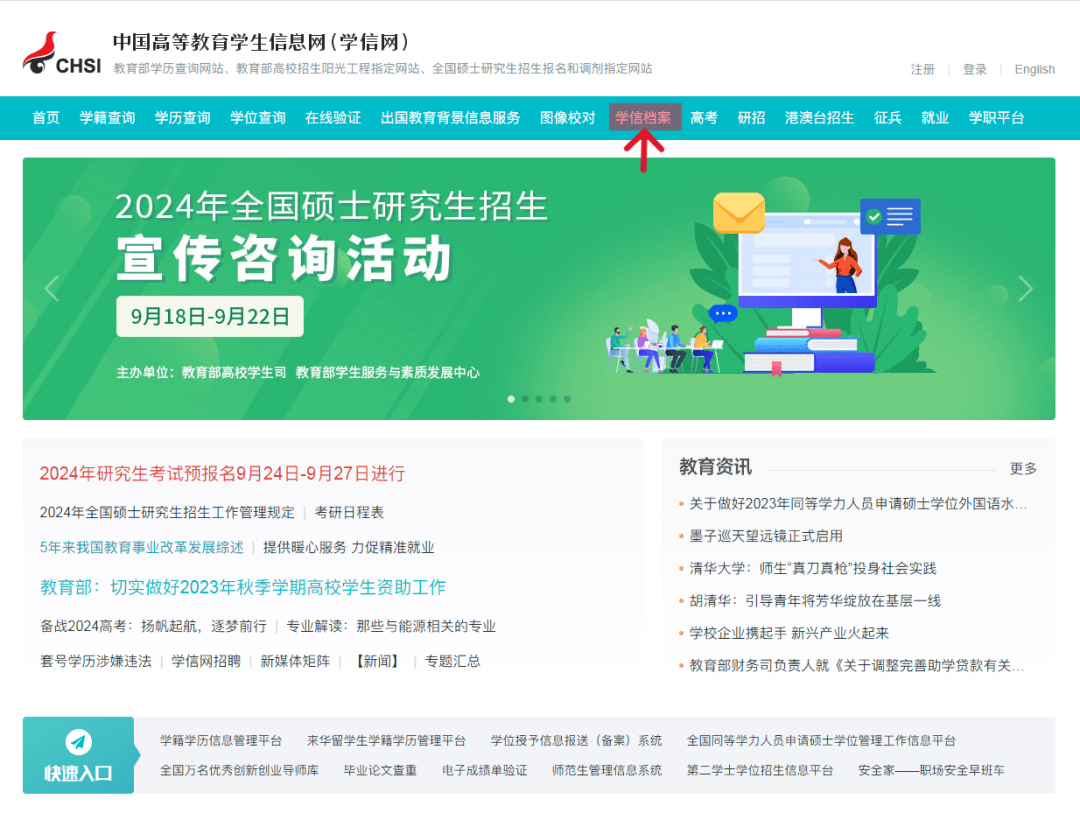Click the carousel right arrow
The height and width of the screenshot is (813, 1080).
[x=1026, y=289]
